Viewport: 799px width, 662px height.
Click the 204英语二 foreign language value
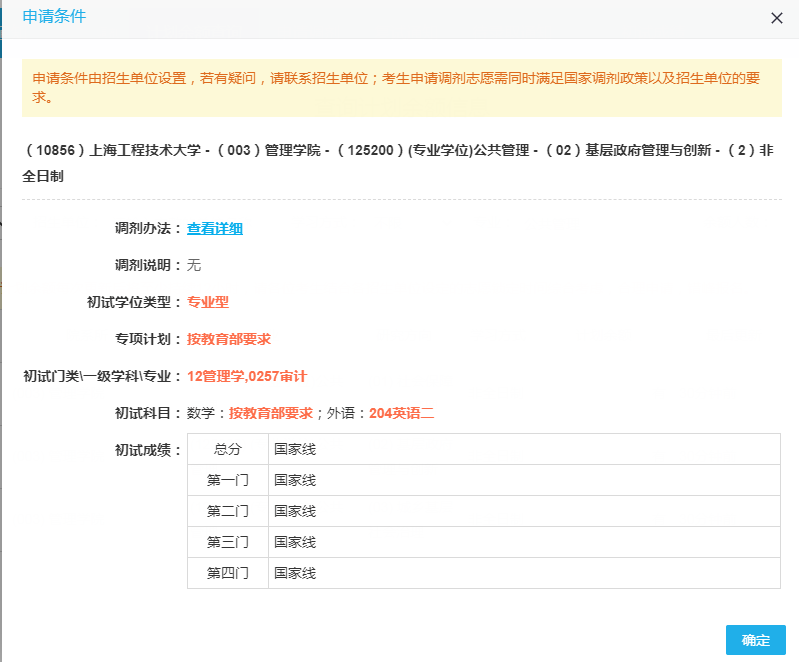[x=402, y=413]
